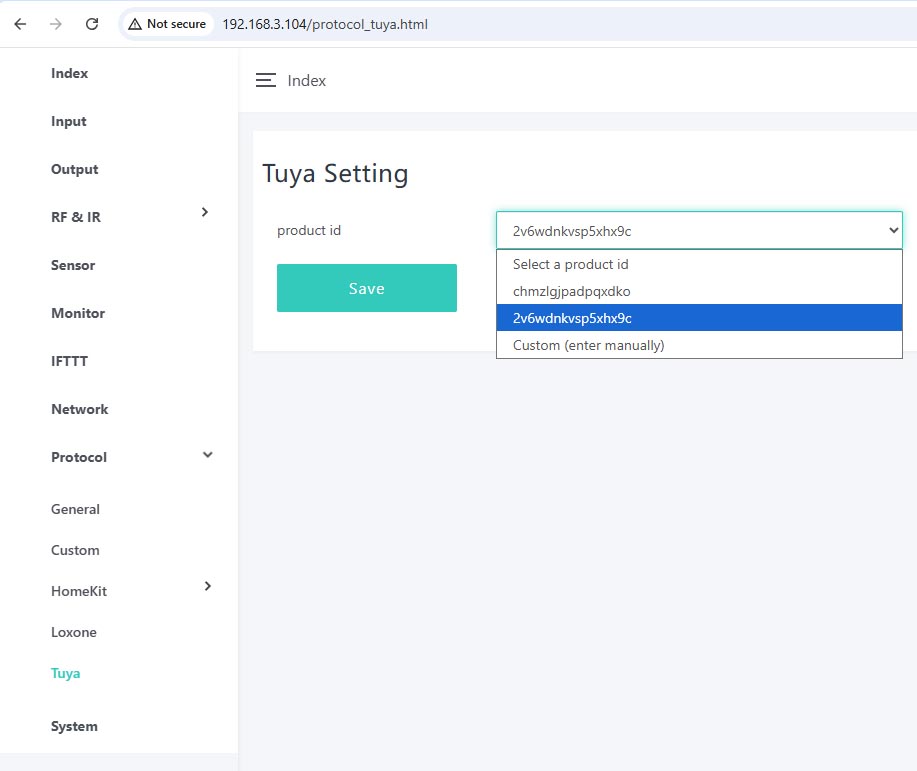Screen dimensions: 917x771
Task: Expand the RF & IR submenu chevron
Action: [205, 212]
